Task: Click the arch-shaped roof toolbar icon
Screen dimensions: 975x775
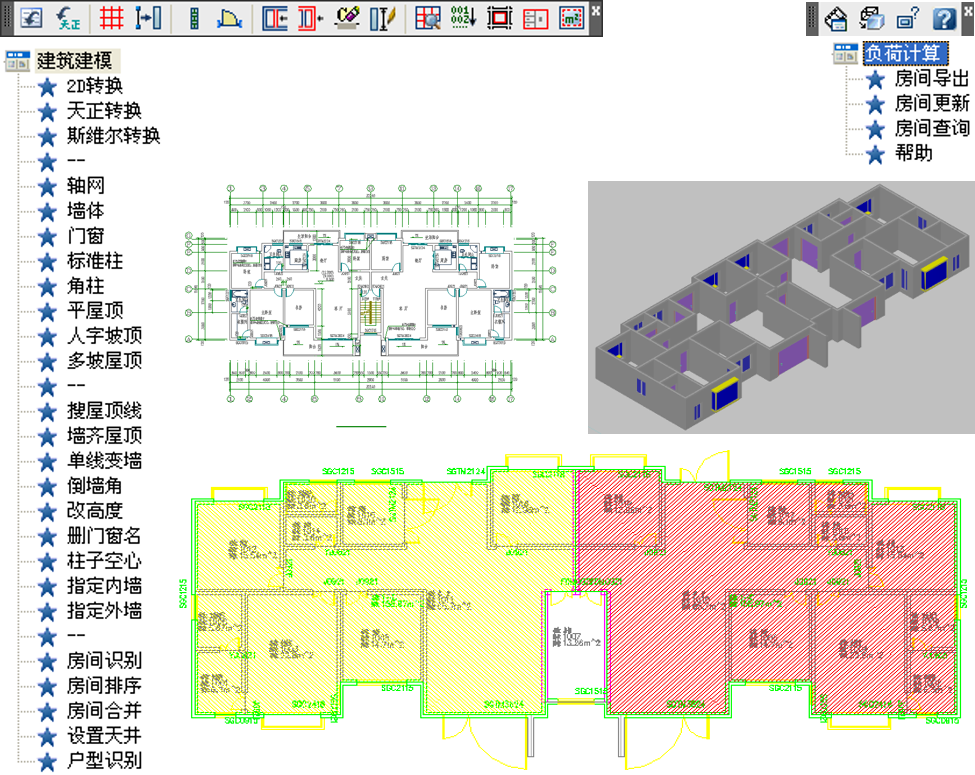Action: click(230, 17)
